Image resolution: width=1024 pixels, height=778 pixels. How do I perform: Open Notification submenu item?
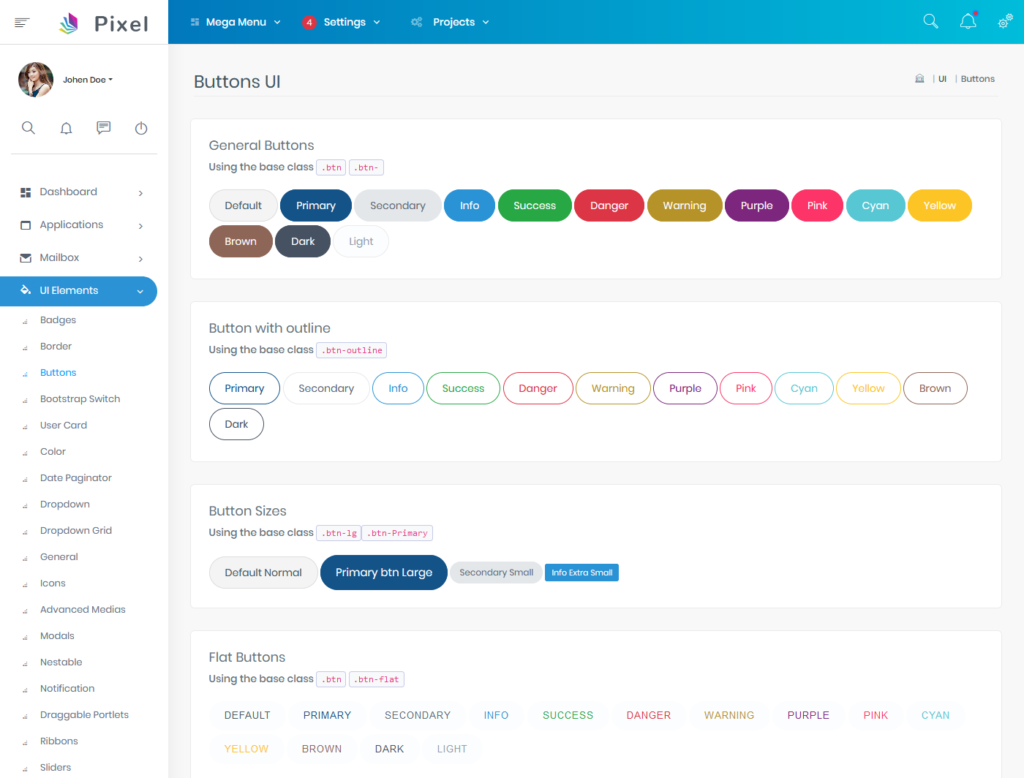click(x=67, y=689)
